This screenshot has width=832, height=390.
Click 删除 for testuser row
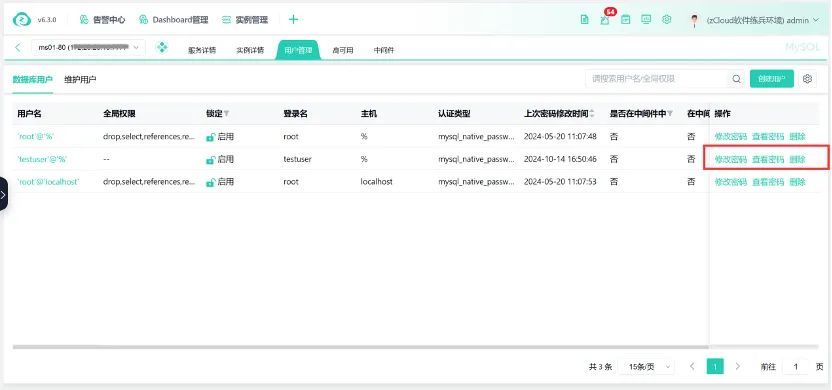[797, 159]
